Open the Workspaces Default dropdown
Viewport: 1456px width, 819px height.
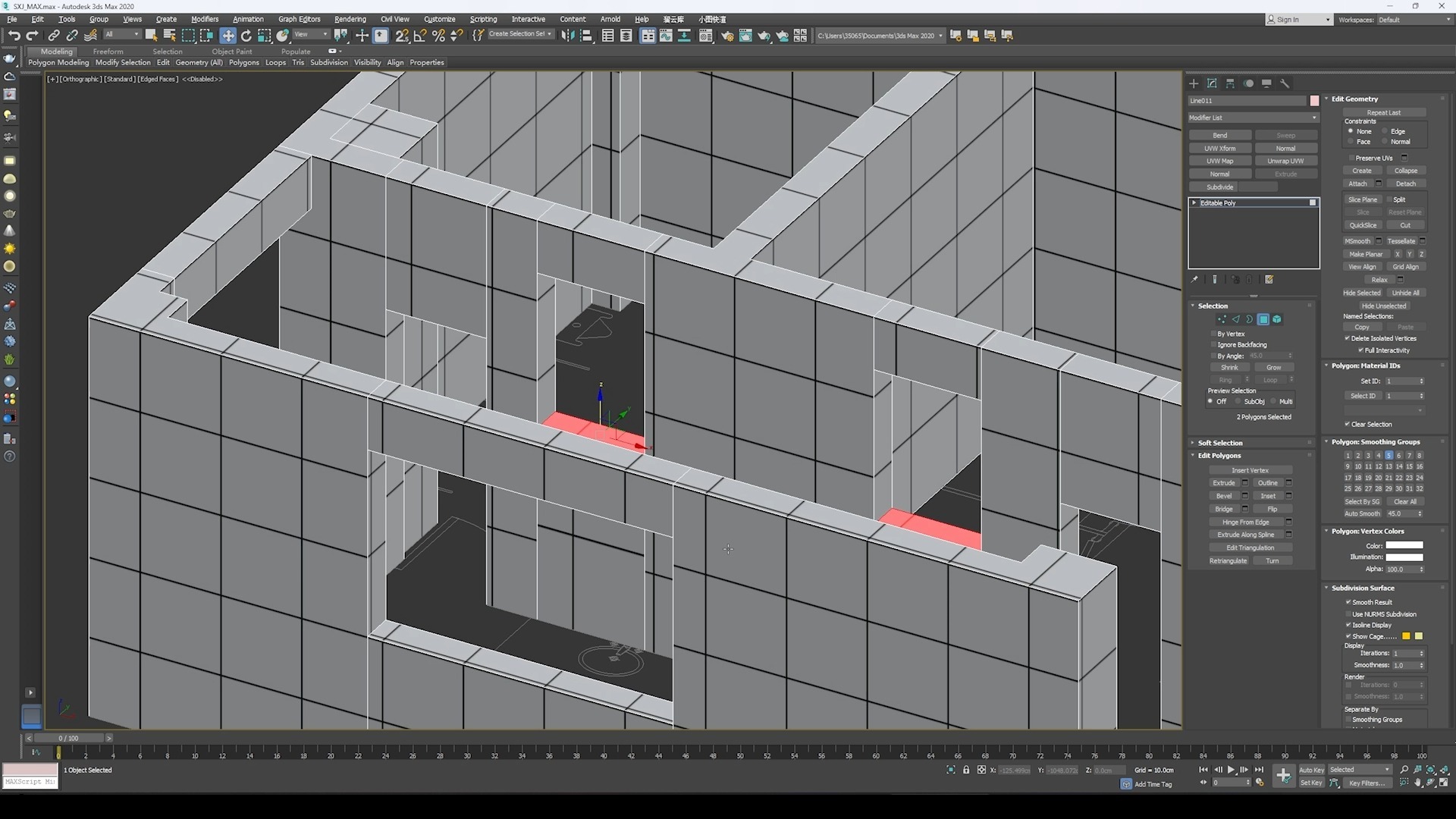pos(1414,20)
